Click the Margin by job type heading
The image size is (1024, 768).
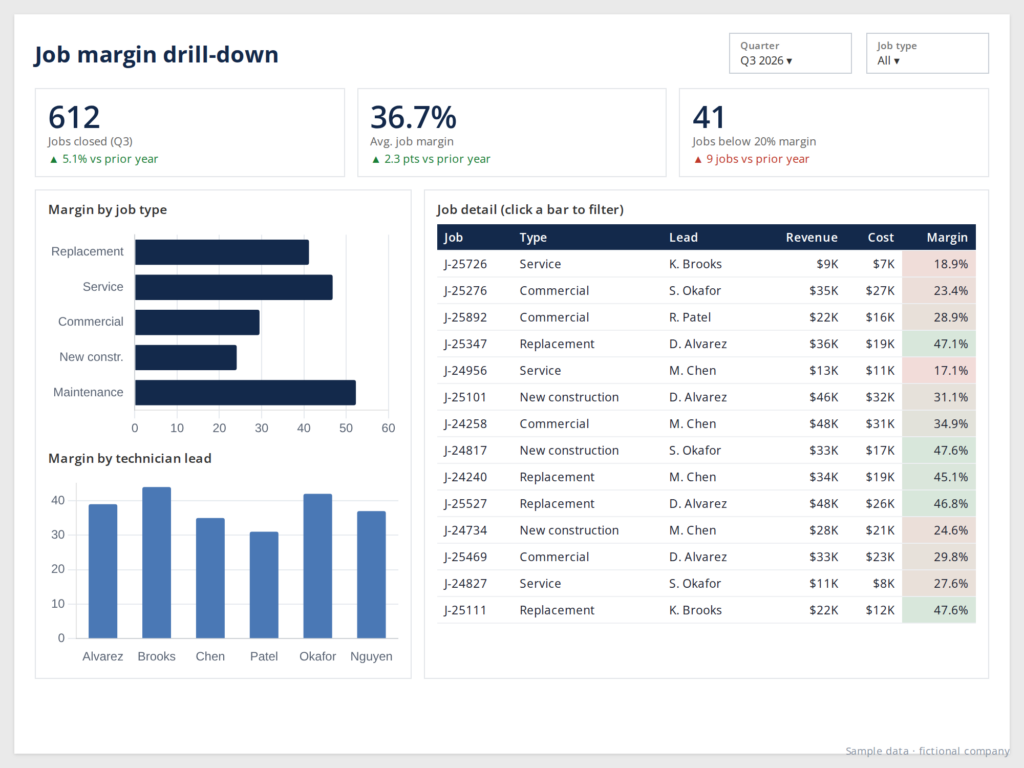click(x=108, y=210)
